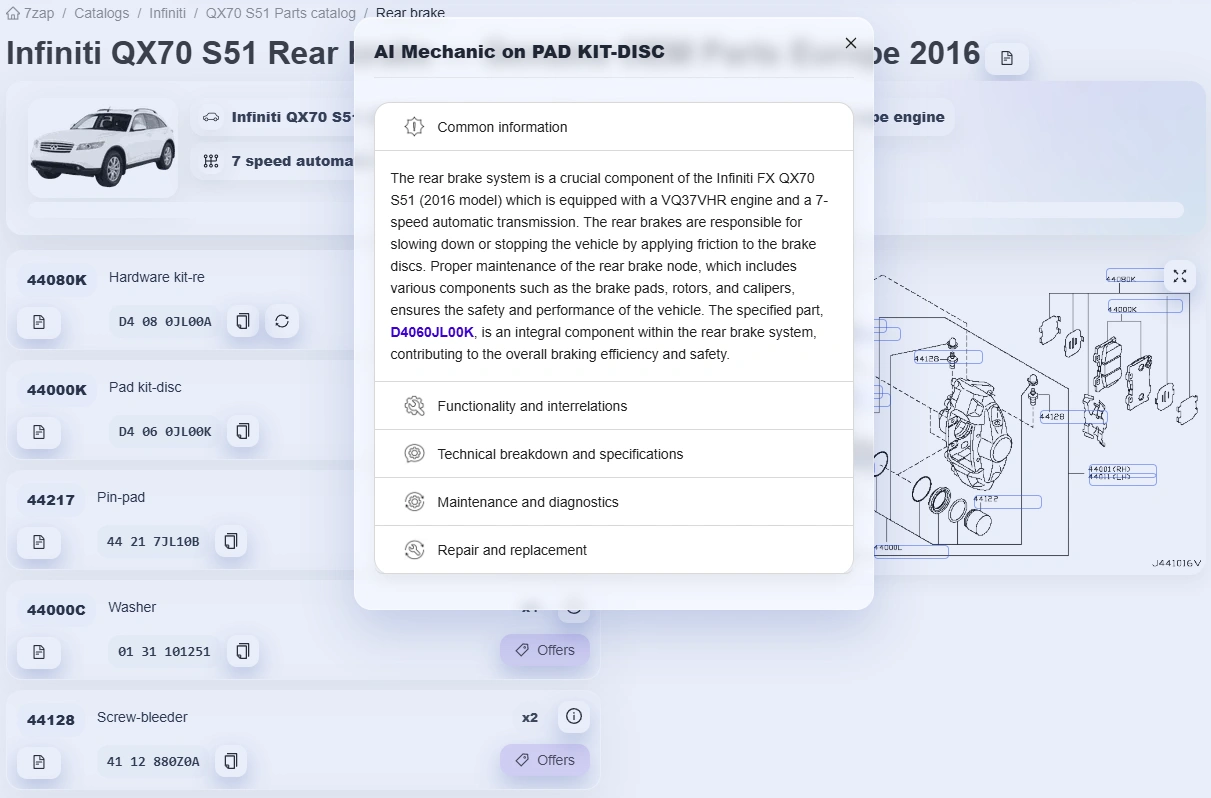The width and height of the screenshot is (1211, 798).
Task: Open document icon next to page title
Action: (1007, 58)
